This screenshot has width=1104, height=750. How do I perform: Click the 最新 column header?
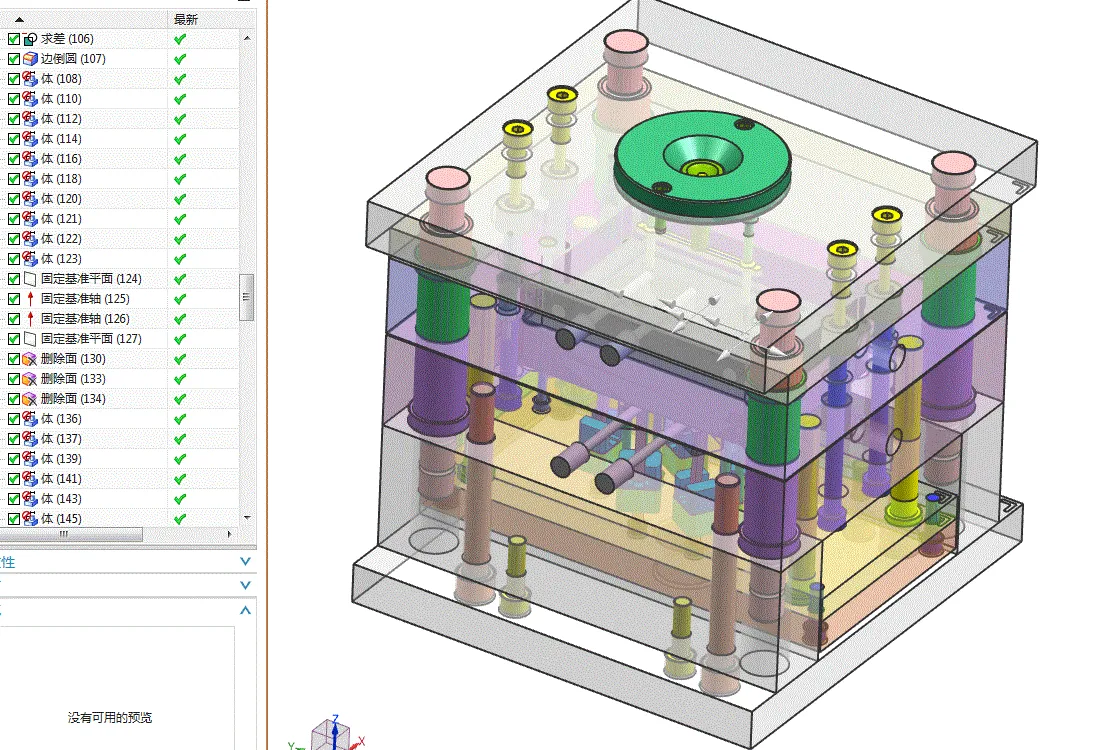click(186, 20)
